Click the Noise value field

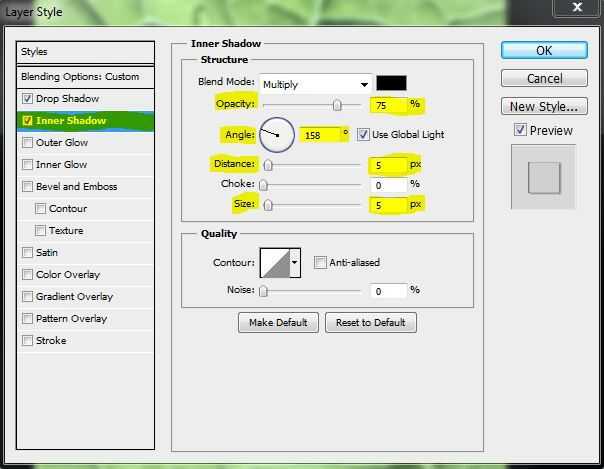tap(388, 291)
